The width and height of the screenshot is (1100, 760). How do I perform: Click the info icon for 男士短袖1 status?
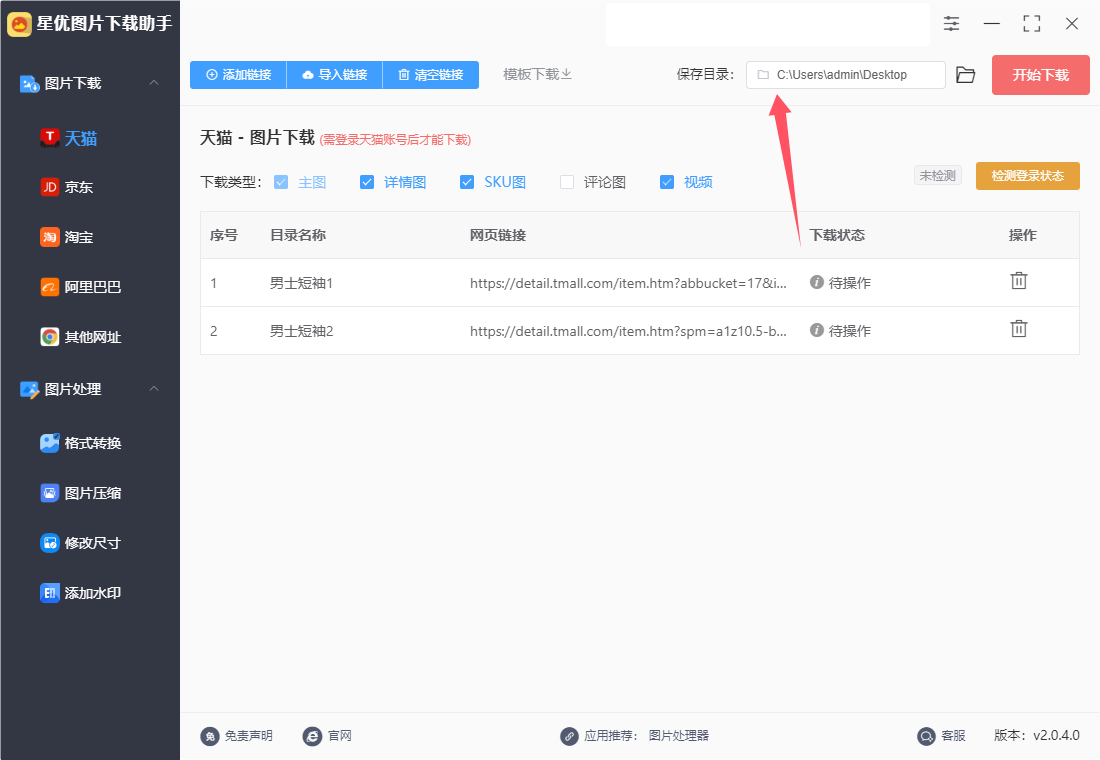817,282
